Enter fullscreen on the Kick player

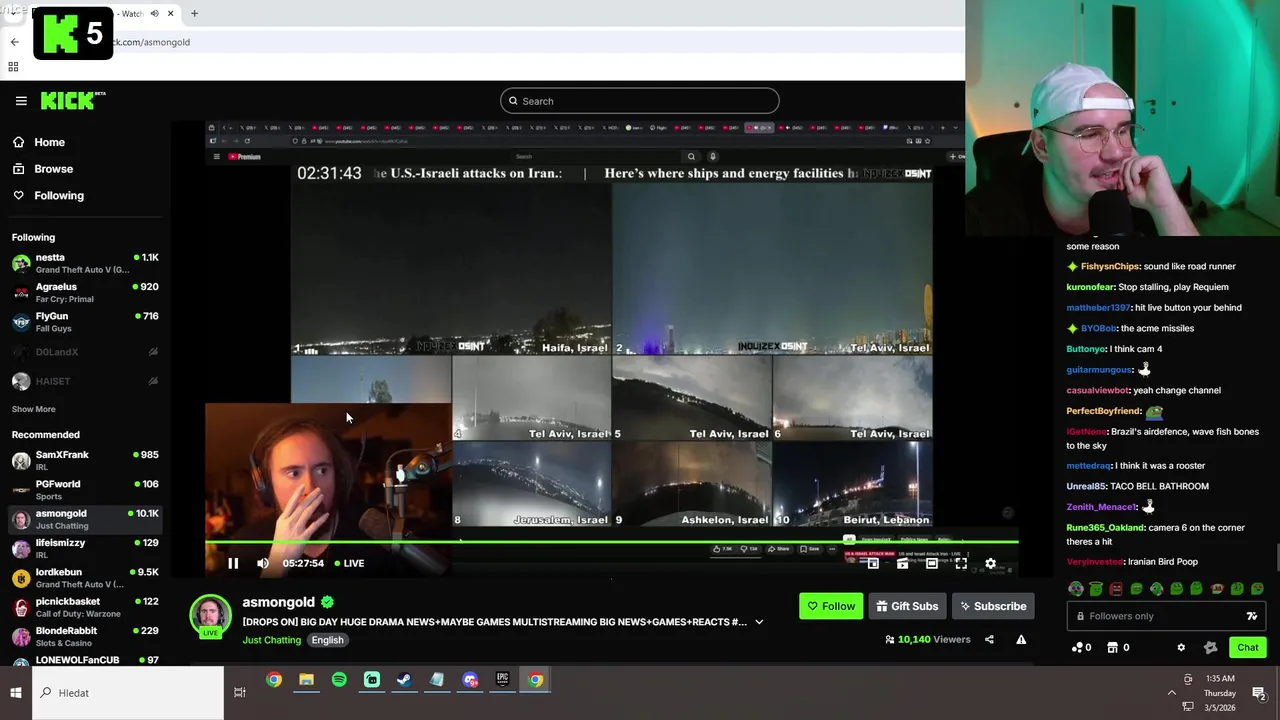click(961, 564)
